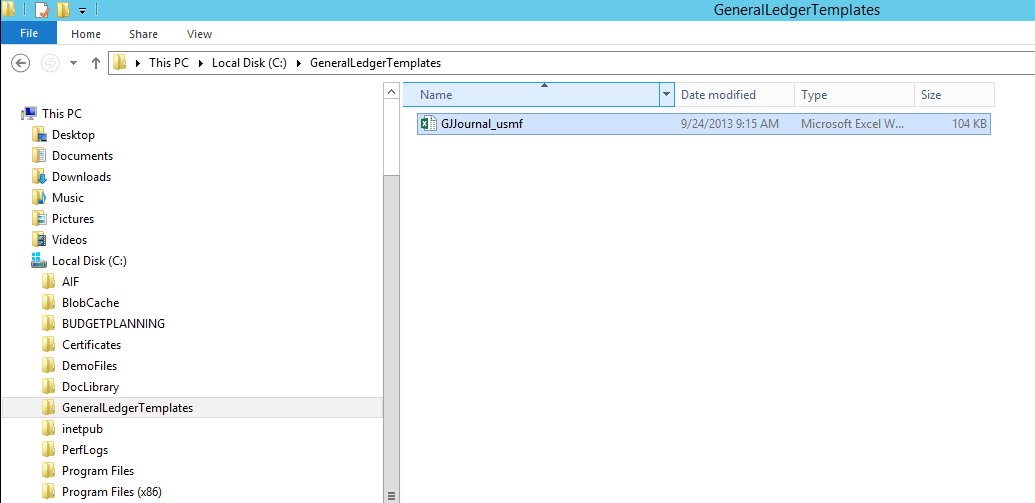
Task: Open the Music library icon in sidebar
Action: [x=39, y=198]
